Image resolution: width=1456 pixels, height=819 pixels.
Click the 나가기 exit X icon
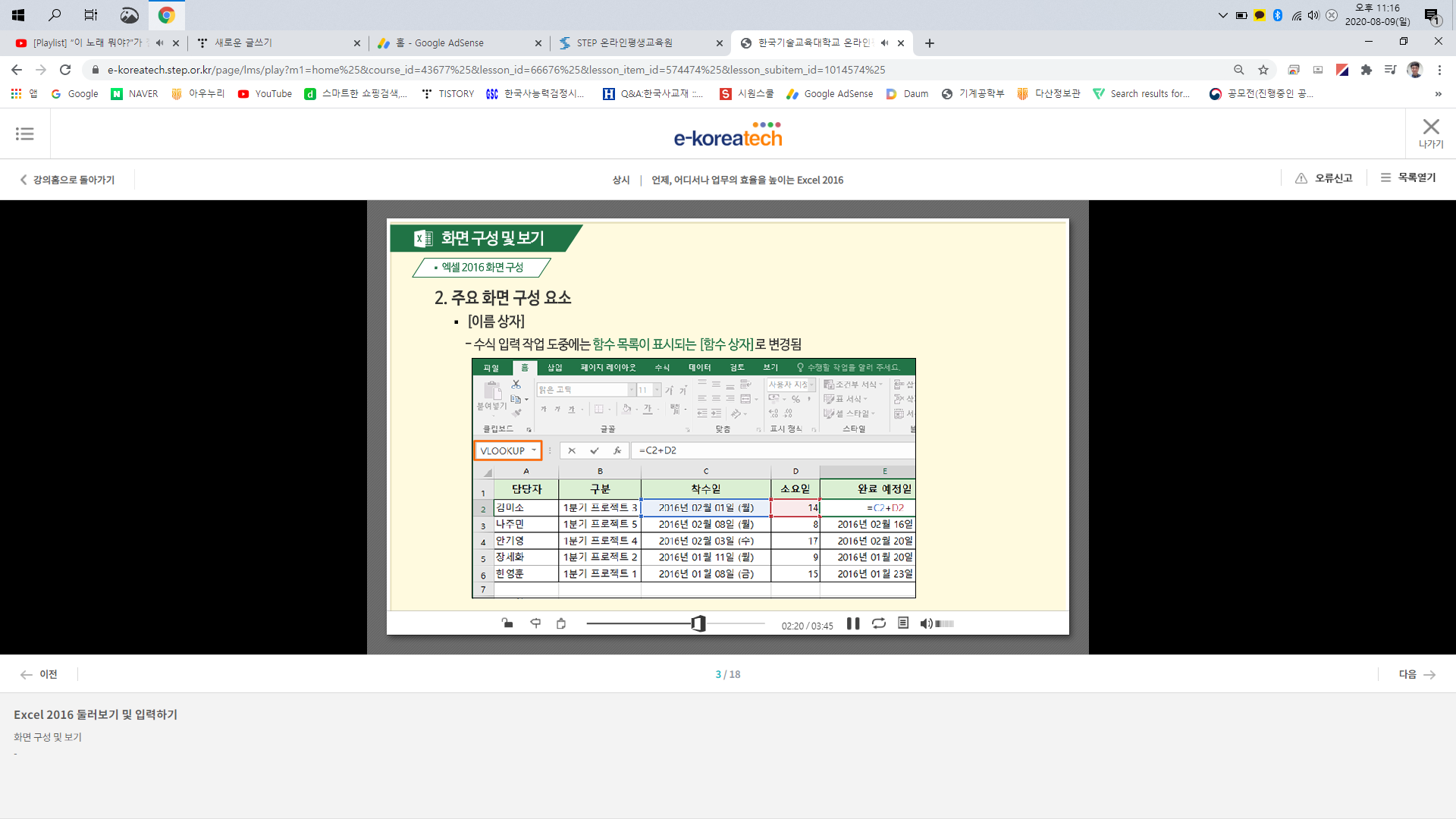[x=1430, y=127]
